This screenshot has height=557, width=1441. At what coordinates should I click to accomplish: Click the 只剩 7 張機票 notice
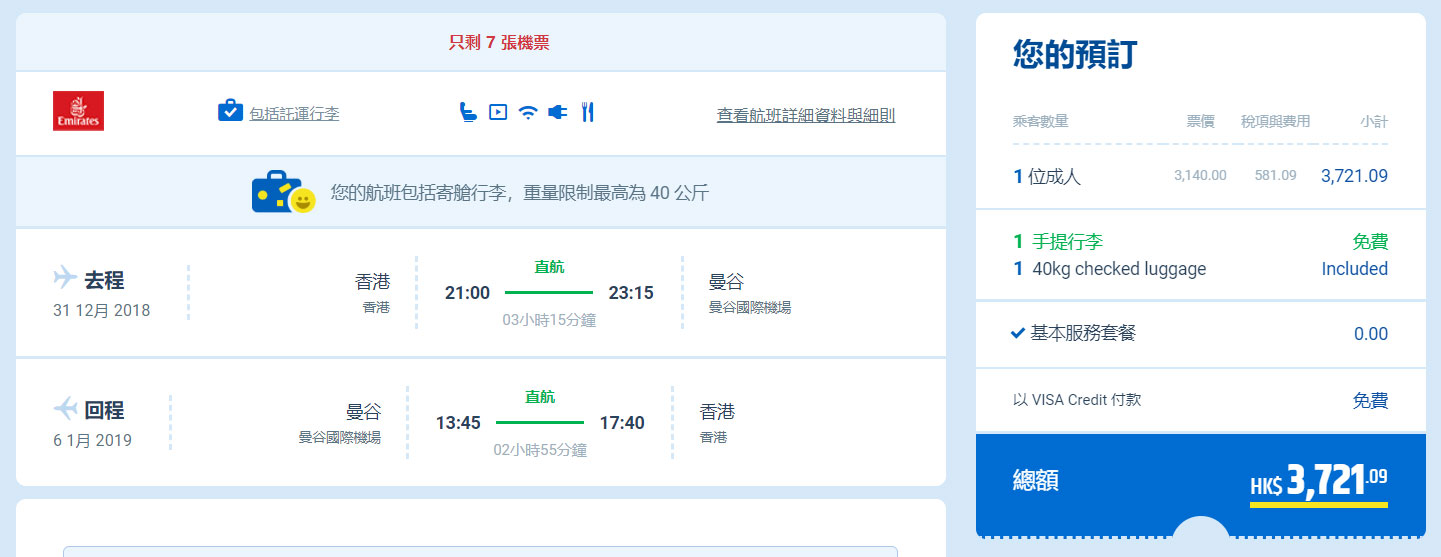tap(499, 43)
